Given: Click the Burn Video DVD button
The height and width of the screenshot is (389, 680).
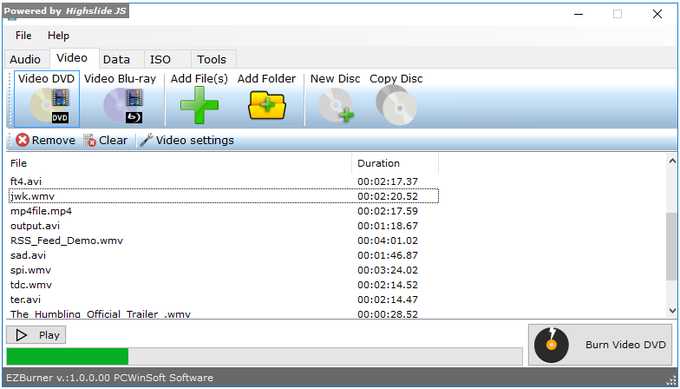Looking at the screenshot, I should point(600,345).
